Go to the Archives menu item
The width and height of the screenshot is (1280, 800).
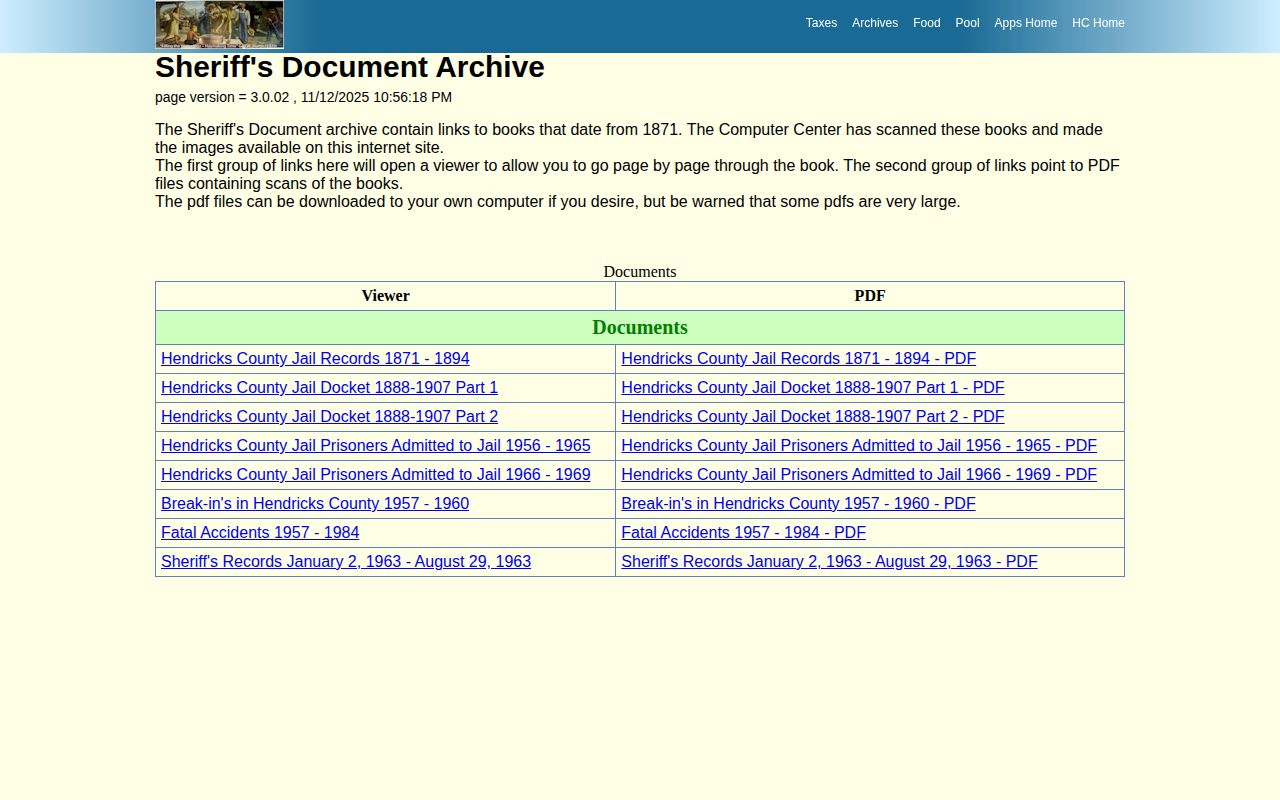(x=875, y=23)
